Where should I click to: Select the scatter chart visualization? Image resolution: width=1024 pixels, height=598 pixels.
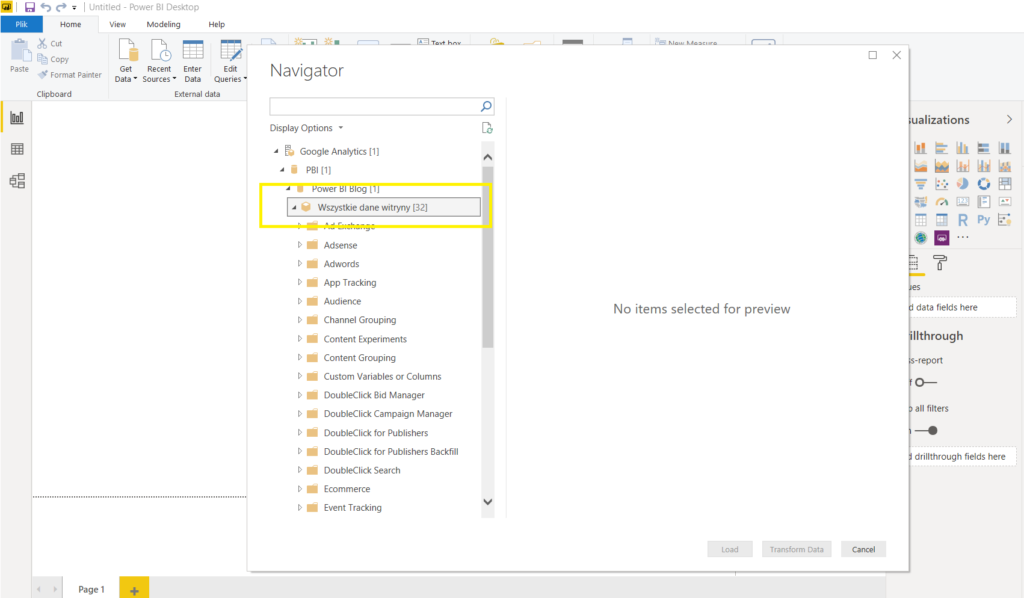click(941, 184)
